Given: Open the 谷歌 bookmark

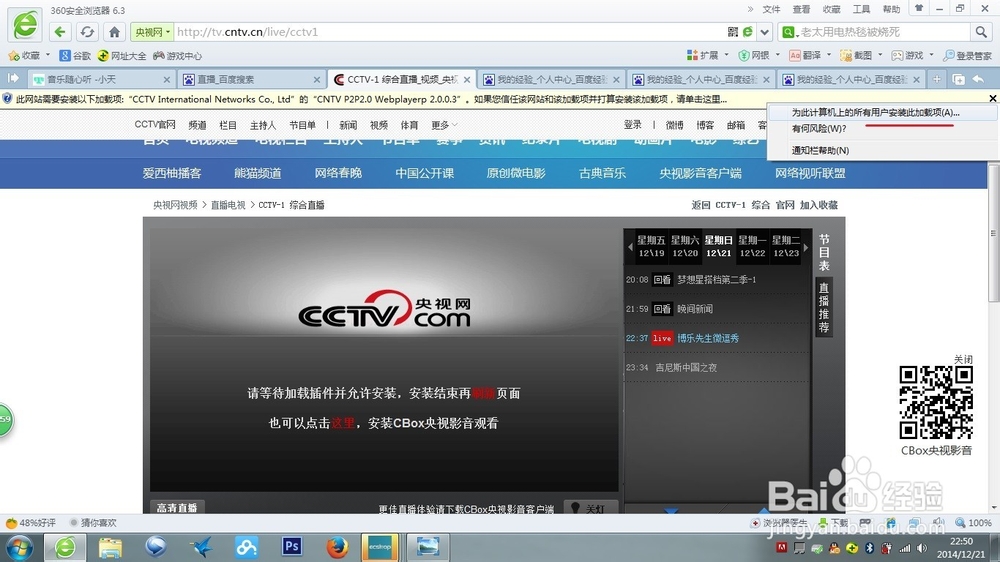Looking at the screenshot, I should [x=75, y=55].
